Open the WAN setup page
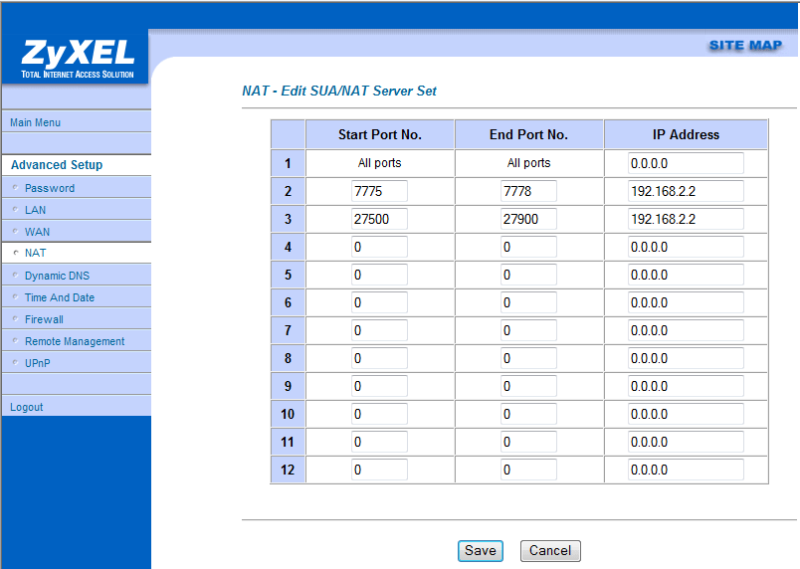Screen dimensions: 800x569 click(x=37, y=232)
